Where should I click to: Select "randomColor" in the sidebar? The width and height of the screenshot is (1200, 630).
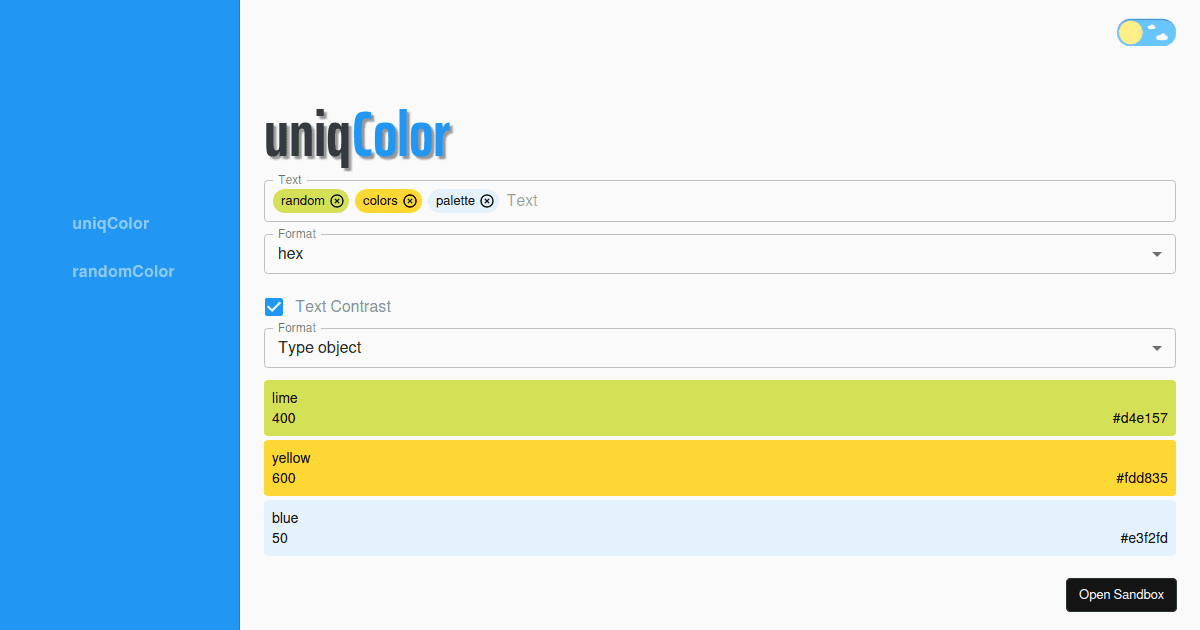(x=123, y=271)
